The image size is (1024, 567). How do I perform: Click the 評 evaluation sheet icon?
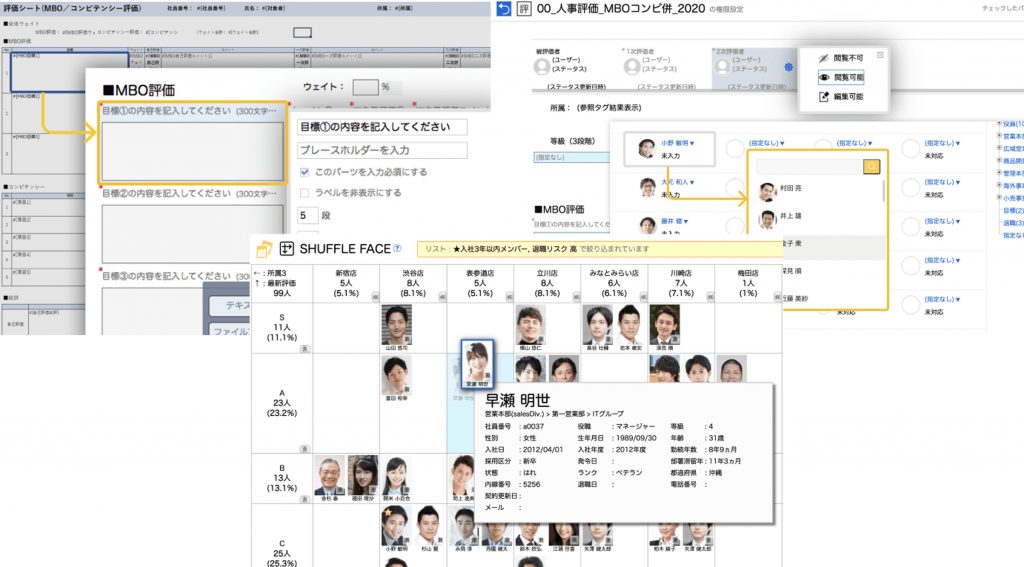click(x=523, y=9)
